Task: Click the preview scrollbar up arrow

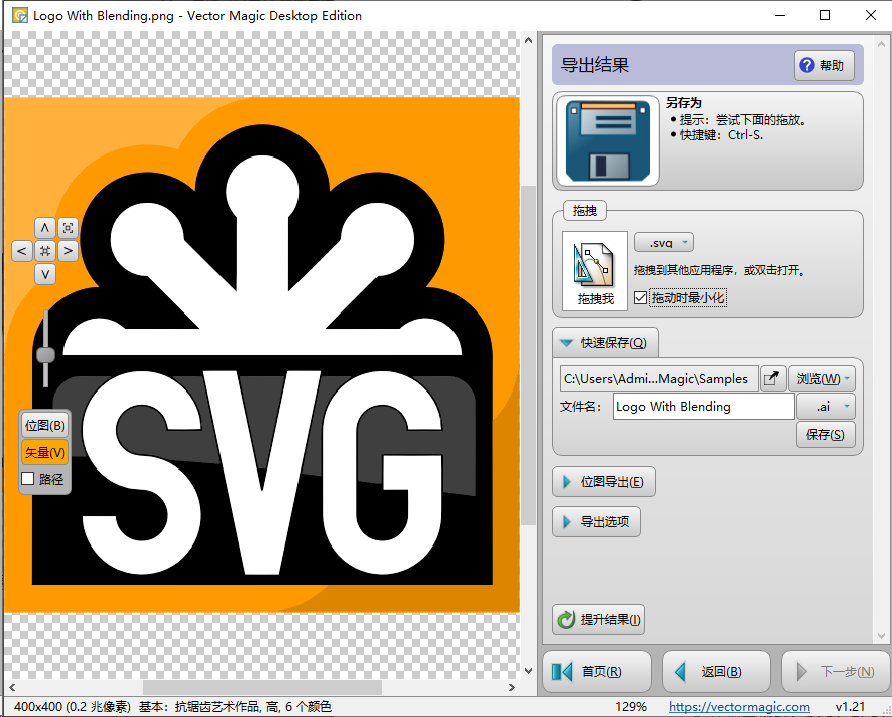Action: pos(528,40)
